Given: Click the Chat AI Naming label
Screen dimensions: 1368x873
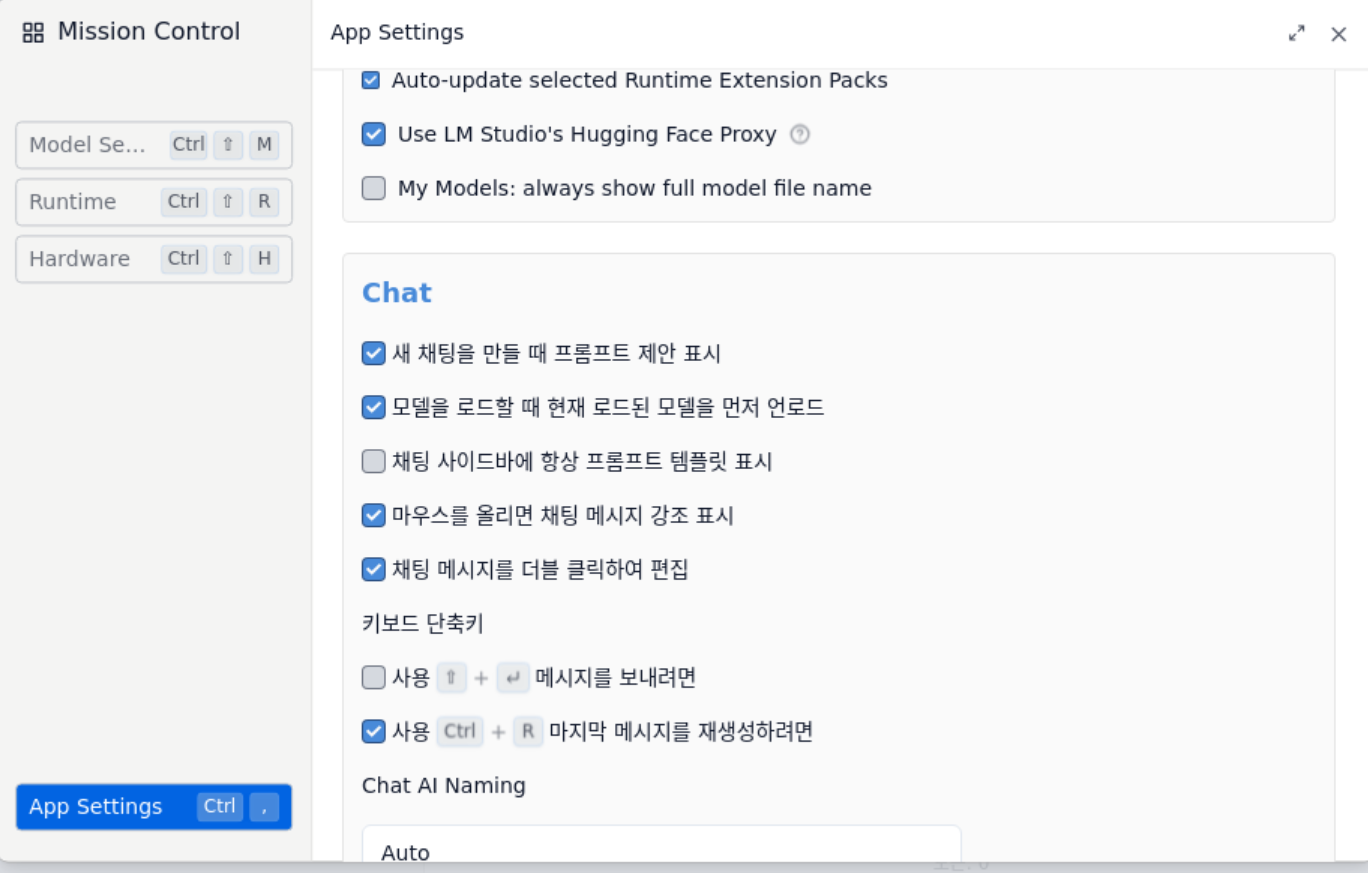Looking at the screenshot, I should pyautogui.click(x=444, y=786).
